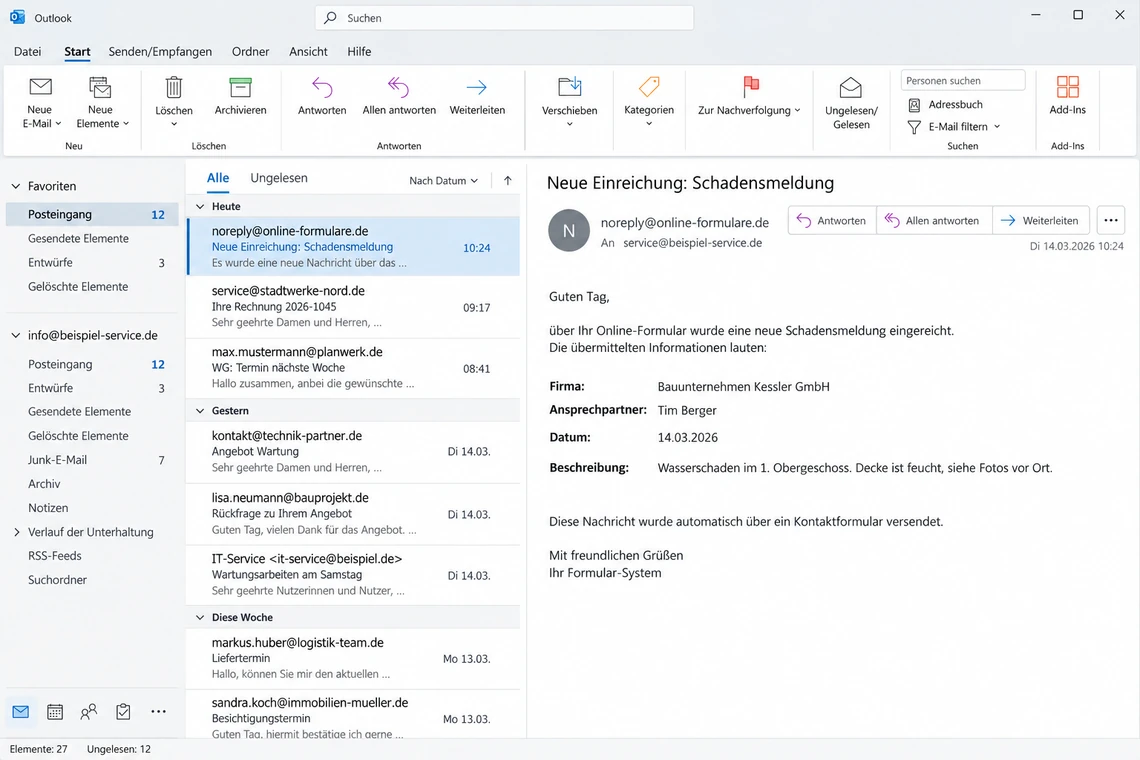The image size is (1140, 760).
Task: Expand Verlauf der Unterhaltung folder
Action: point(16,532)
